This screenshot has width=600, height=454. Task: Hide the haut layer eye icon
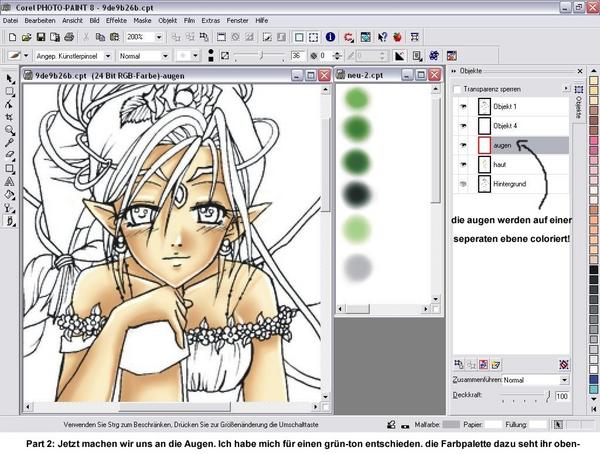pyautogui.click(x=463, y=165)
